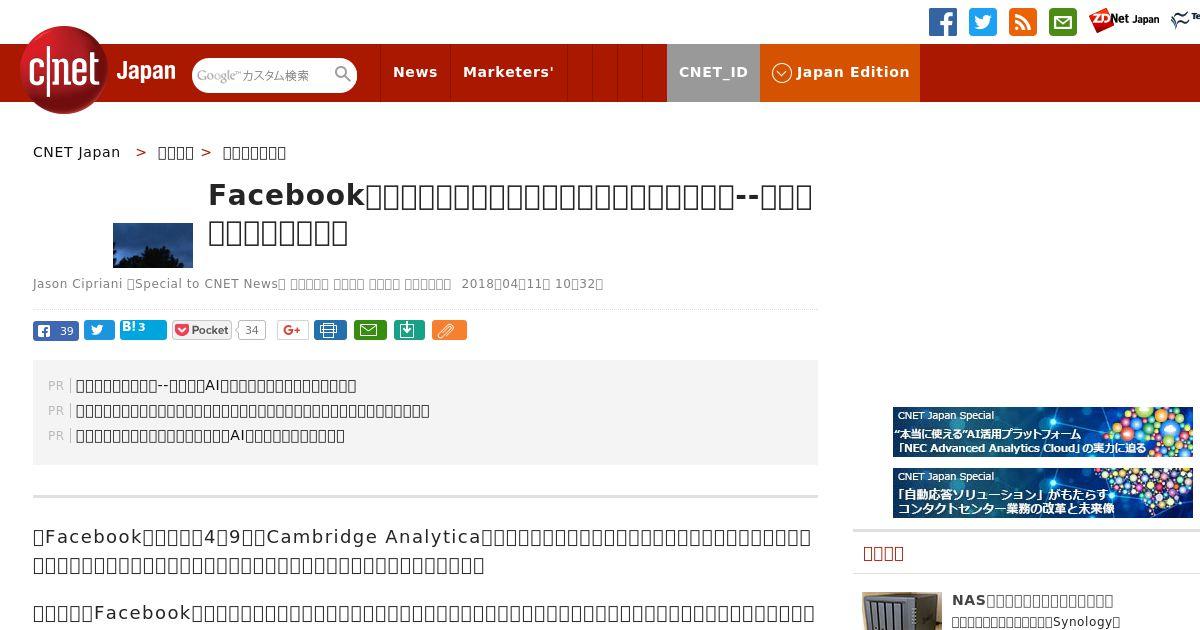Open the RSS feed icon
The width and height of the screenshot is (1200, 630).
1023,22
